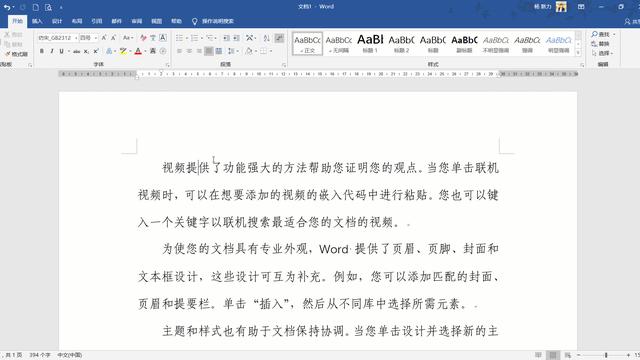Expand the multilevel list dropdown
The image size is (640, 360).
(217, 38)
